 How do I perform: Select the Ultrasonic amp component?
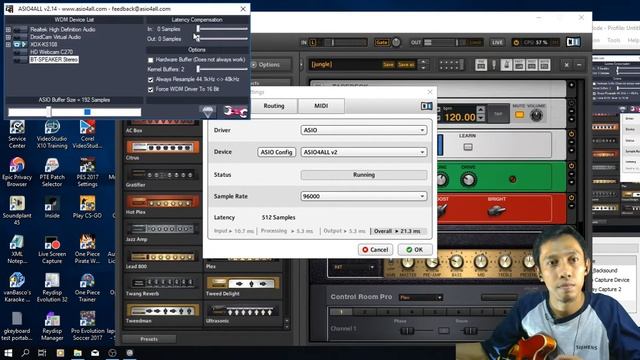click(x=243, y=313)
